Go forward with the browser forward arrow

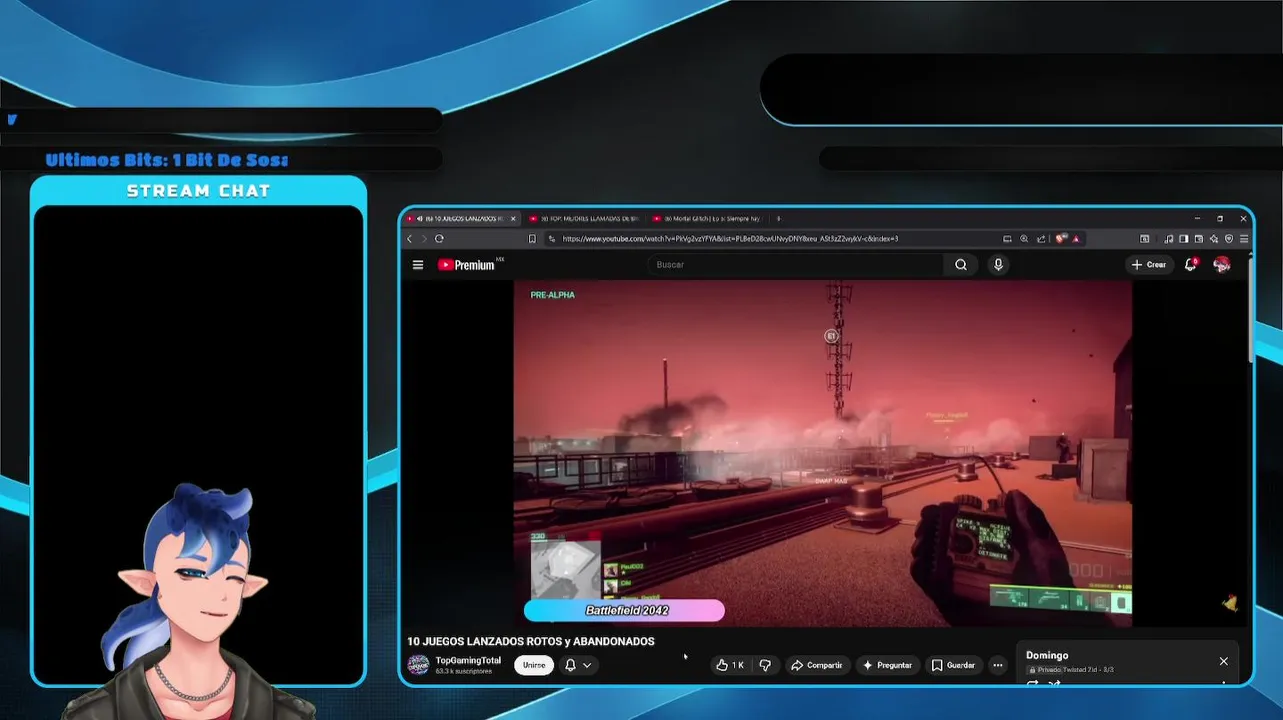point(424,239)
